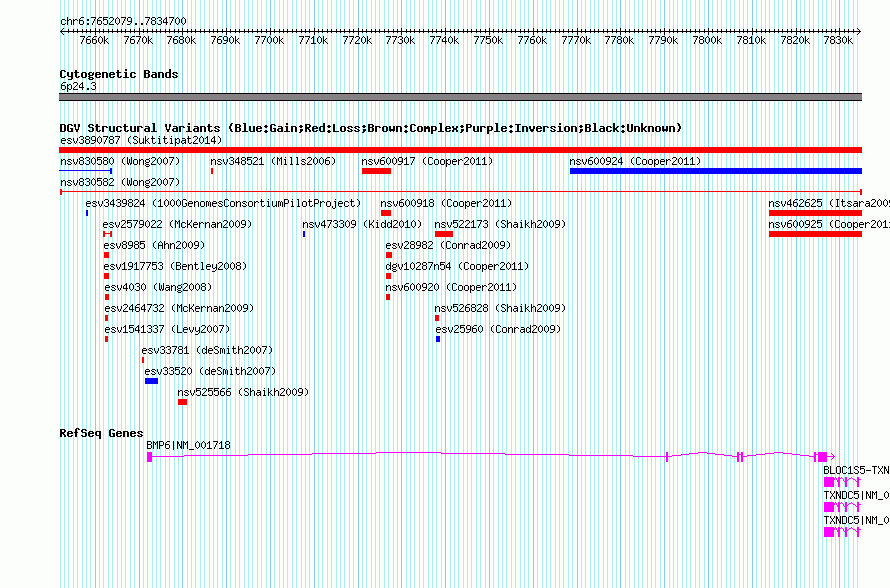The height and width of the screenshot is (588, 890).
Task: Select the long red esv3890787 loss bar
Action: coord(460,150)
